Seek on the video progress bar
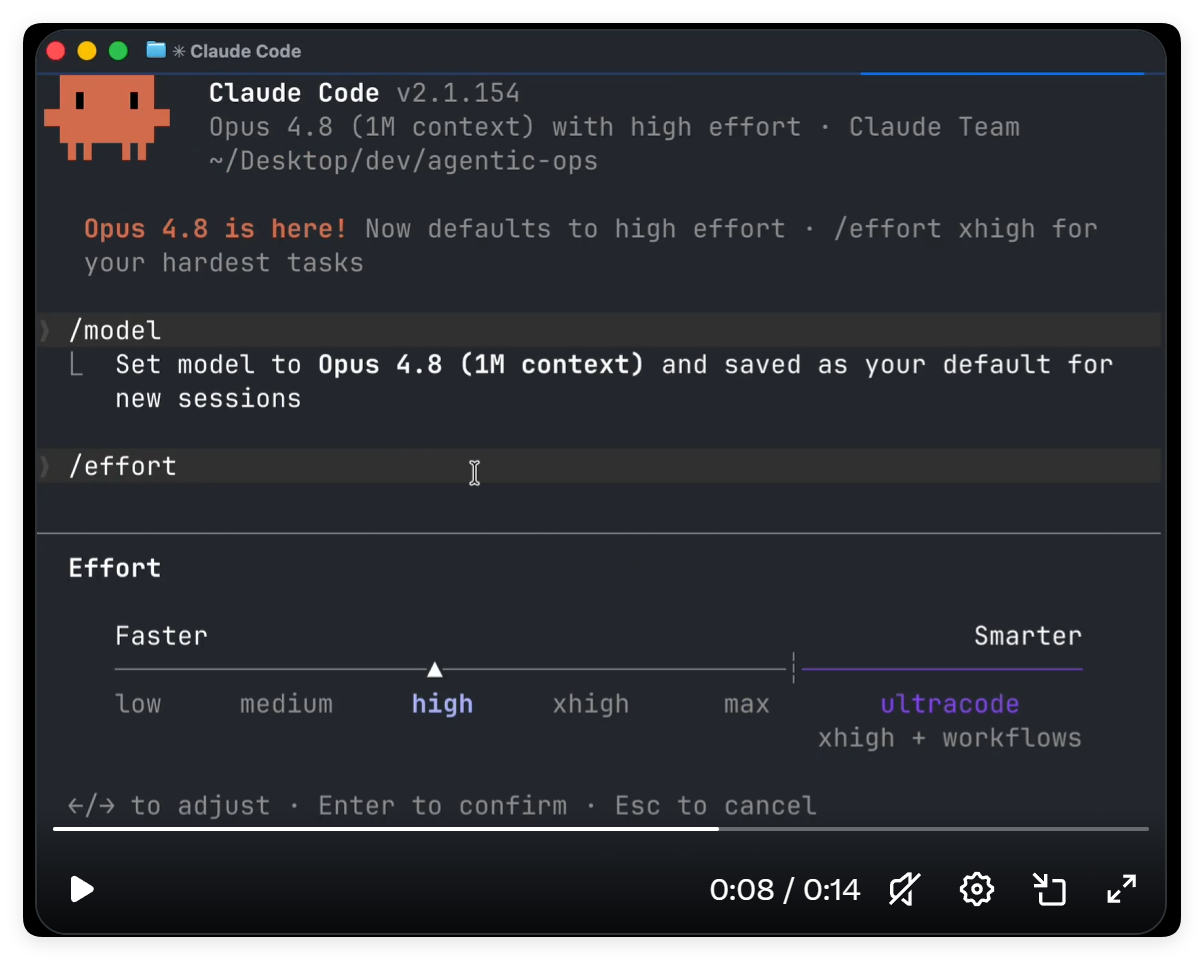This screenshot has width=1204, height=960. pos(601,828)
